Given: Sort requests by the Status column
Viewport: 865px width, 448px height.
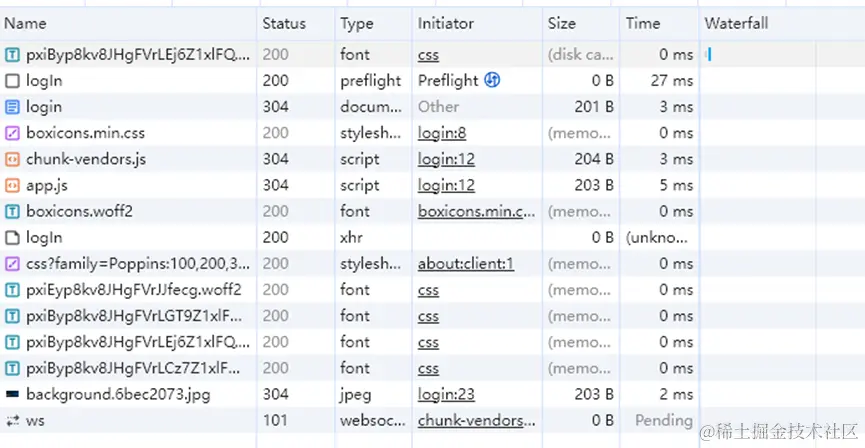Looking at the screenshot, I should pos(284,23).
